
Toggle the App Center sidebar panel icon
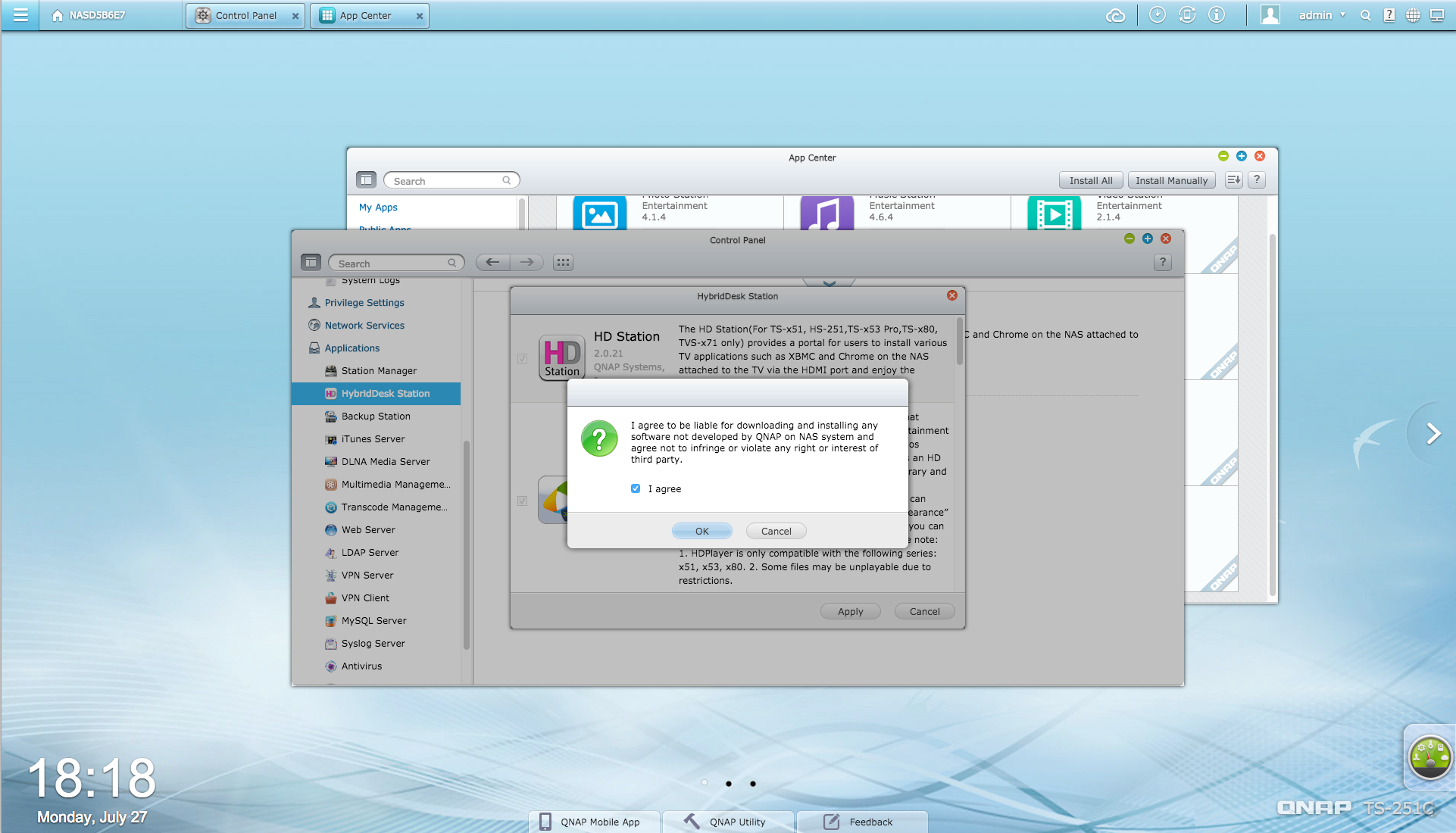point(367,180)
